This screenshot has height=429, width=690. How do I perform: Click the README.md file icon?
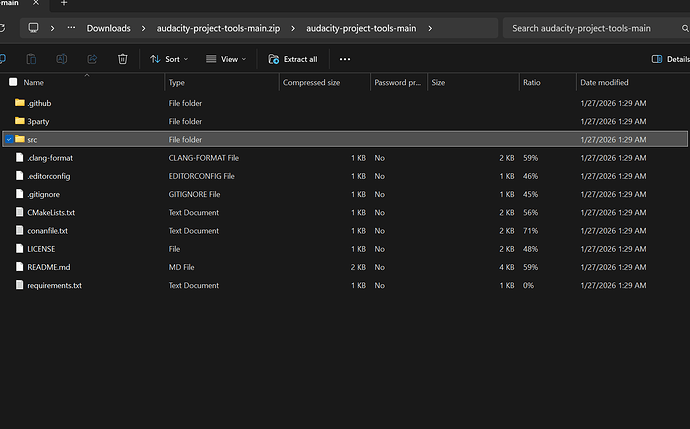click(19, 267)
